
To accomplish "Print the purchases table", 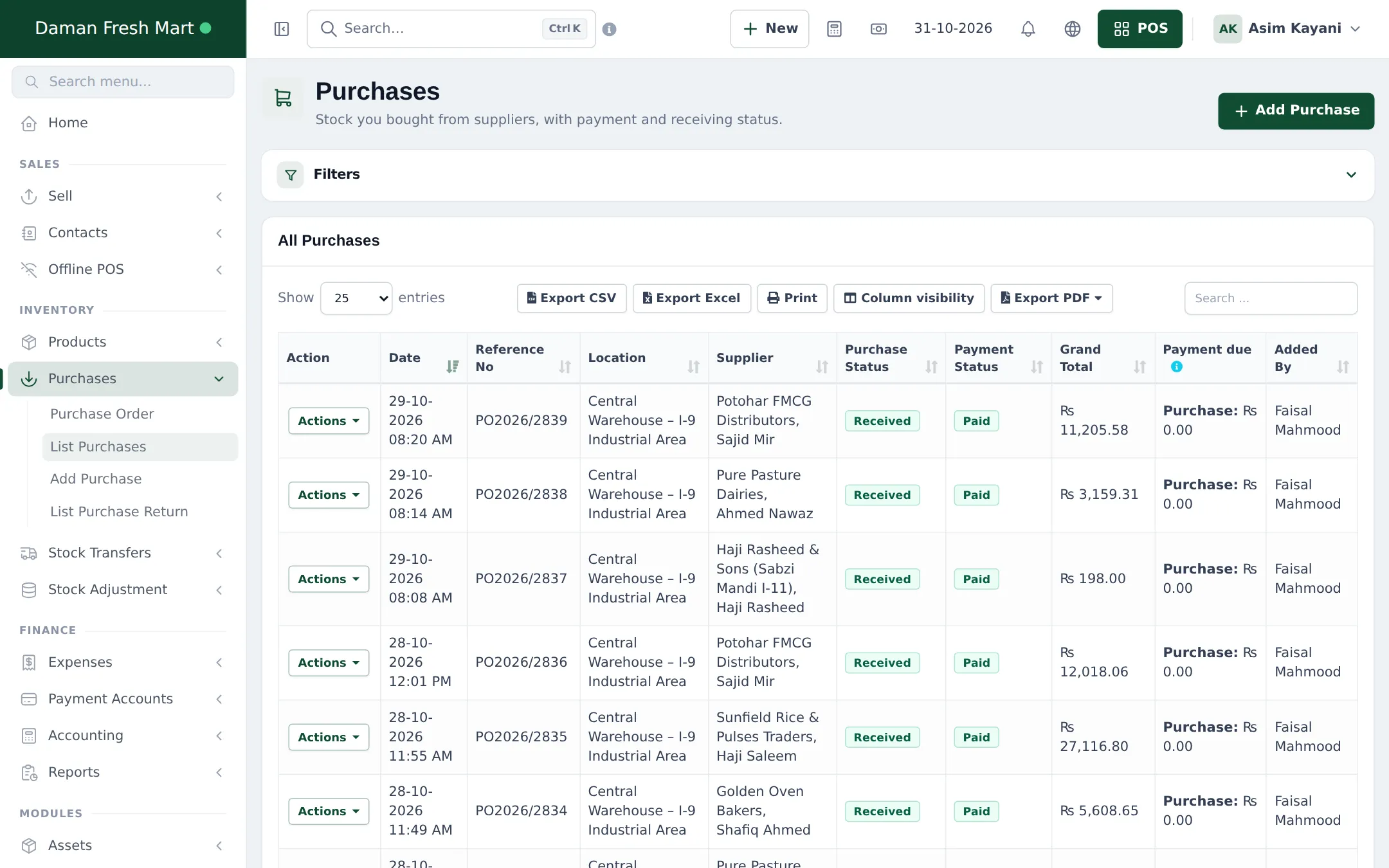I will point(792,298).
